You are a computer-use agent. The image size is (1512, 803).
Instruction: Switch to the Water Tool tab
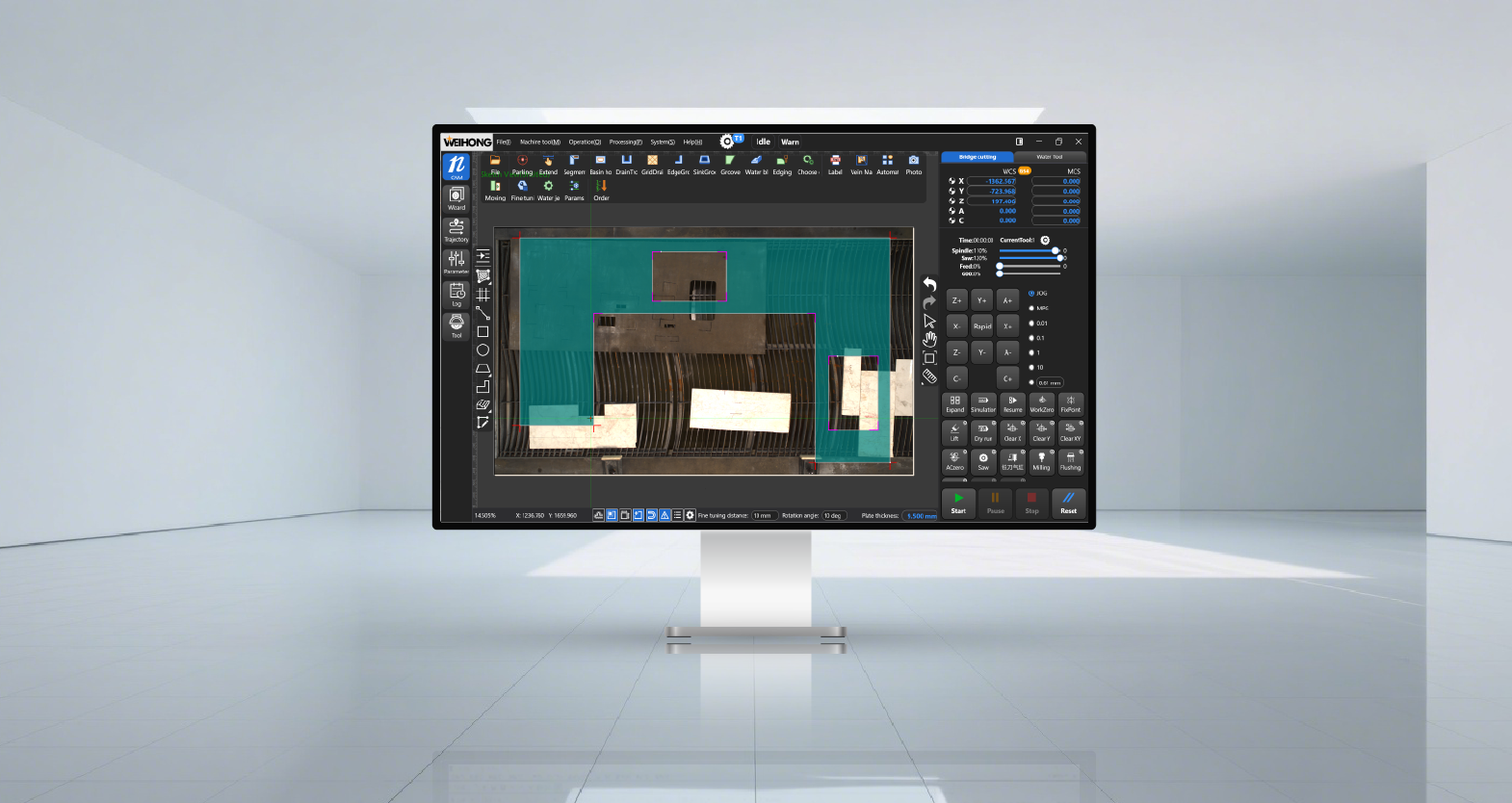1049,157
